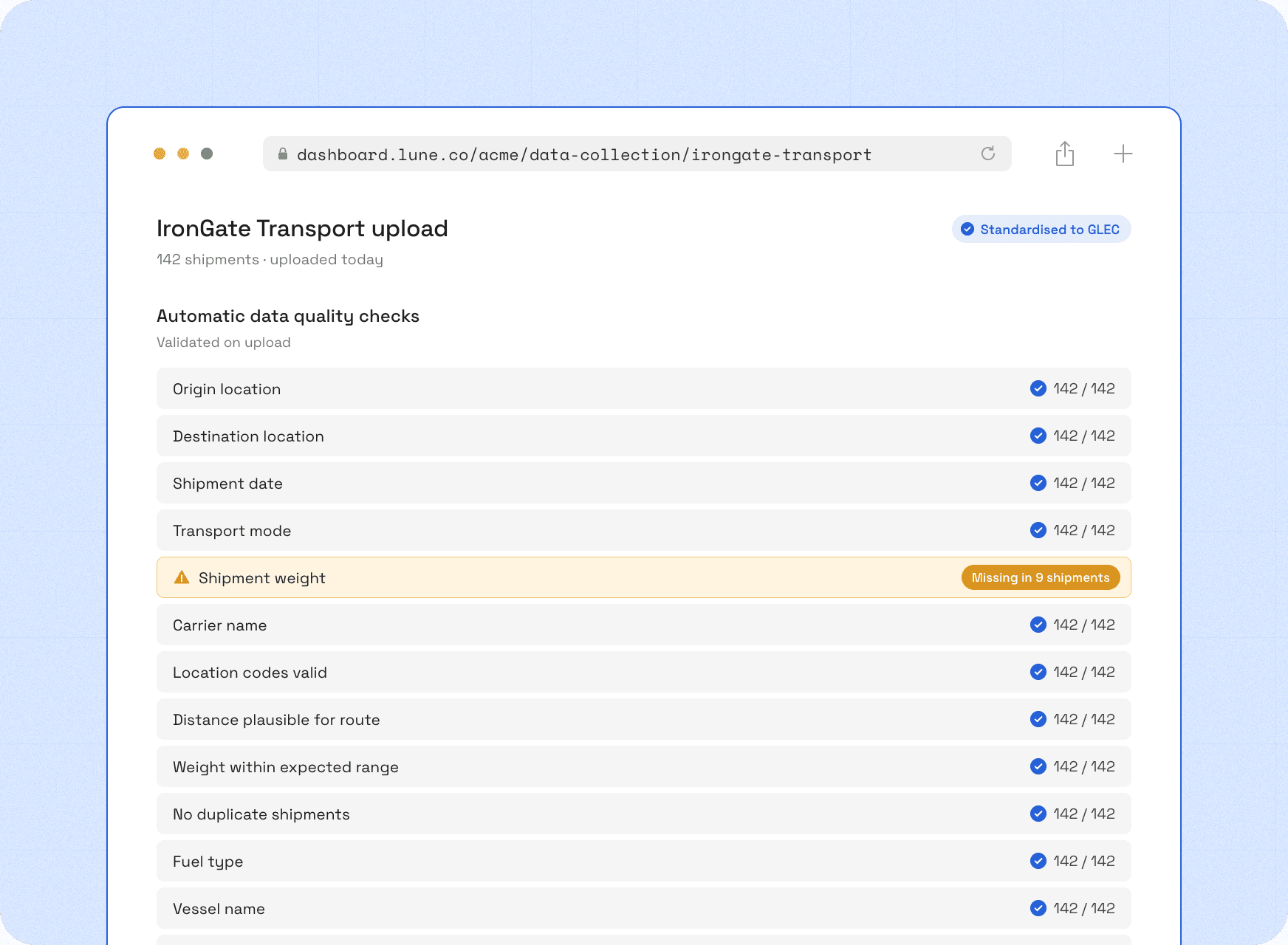Click the 142 / 142 count on Vessel name row

click(x=1084, y=908)
